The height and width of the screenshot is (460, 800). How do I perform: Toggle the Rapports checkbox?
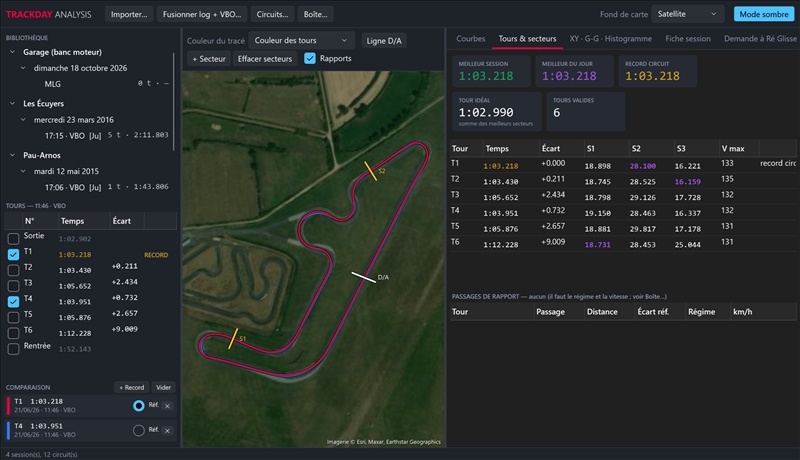(310, 58)
